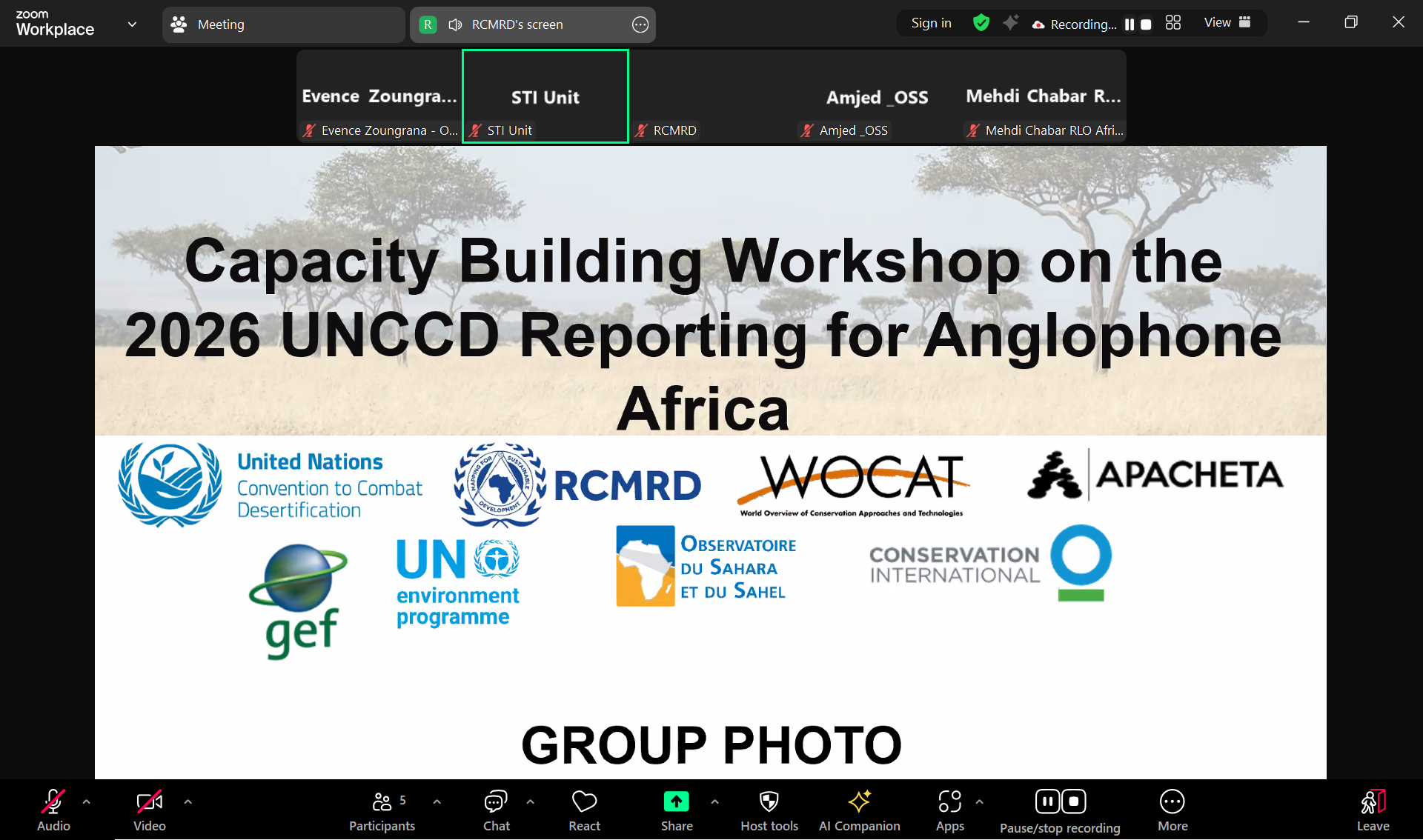Click the Recording cloud indicator

click(x=1075, y=24)
